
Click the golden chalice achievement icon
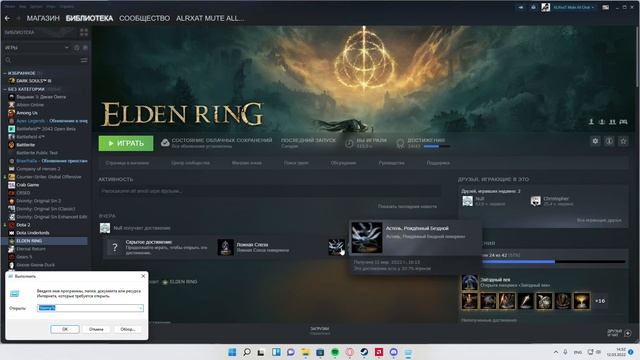tap(582, 301)
